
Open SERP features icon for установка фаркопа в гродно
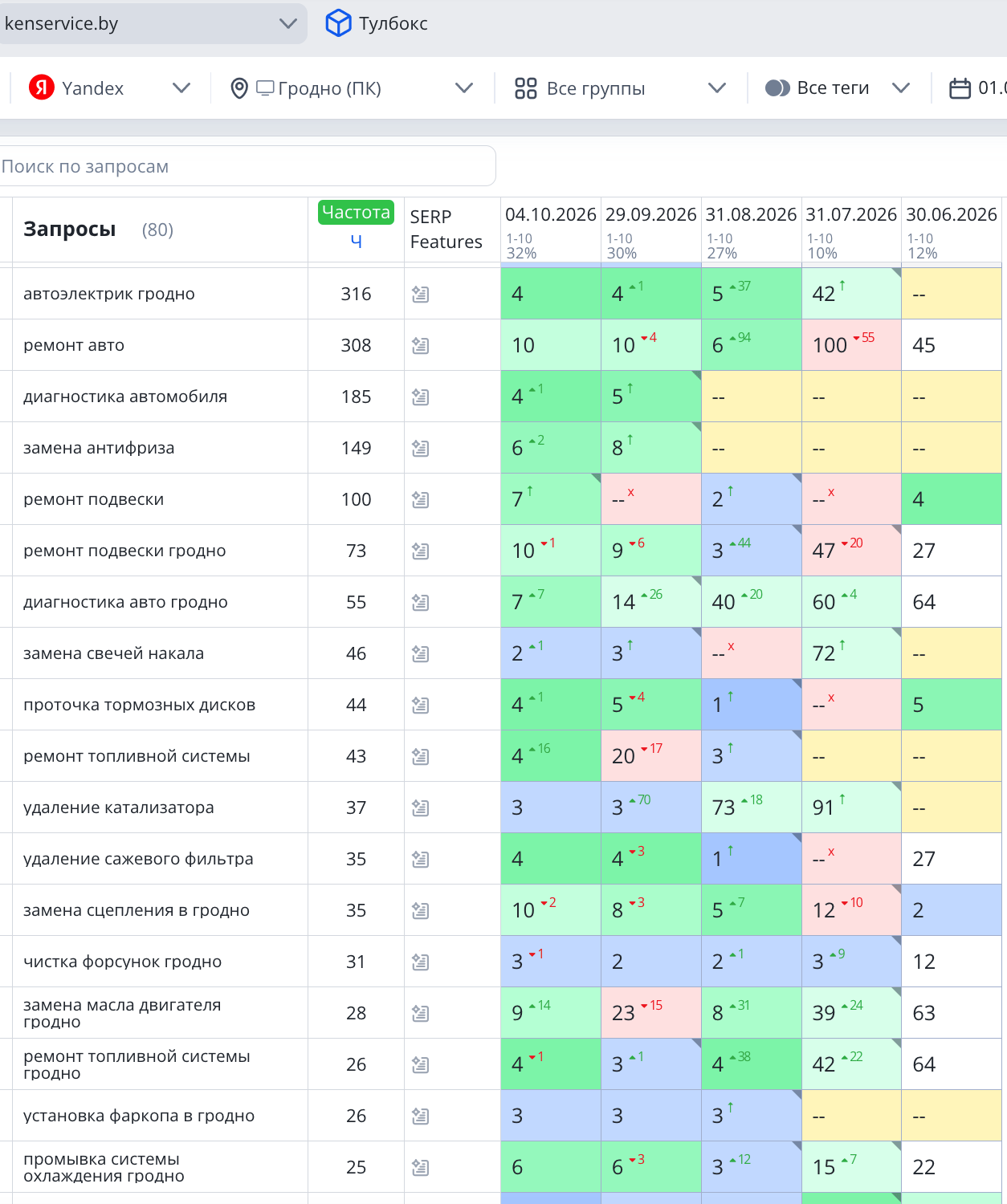coord(420,1117)
